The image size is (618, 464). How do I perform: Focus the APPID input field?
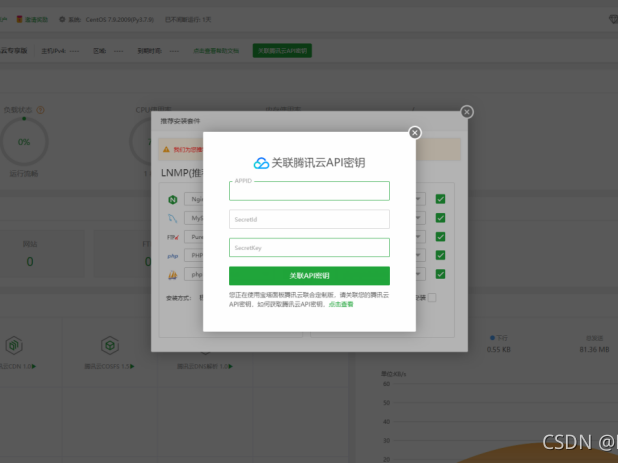coord(309,191)
